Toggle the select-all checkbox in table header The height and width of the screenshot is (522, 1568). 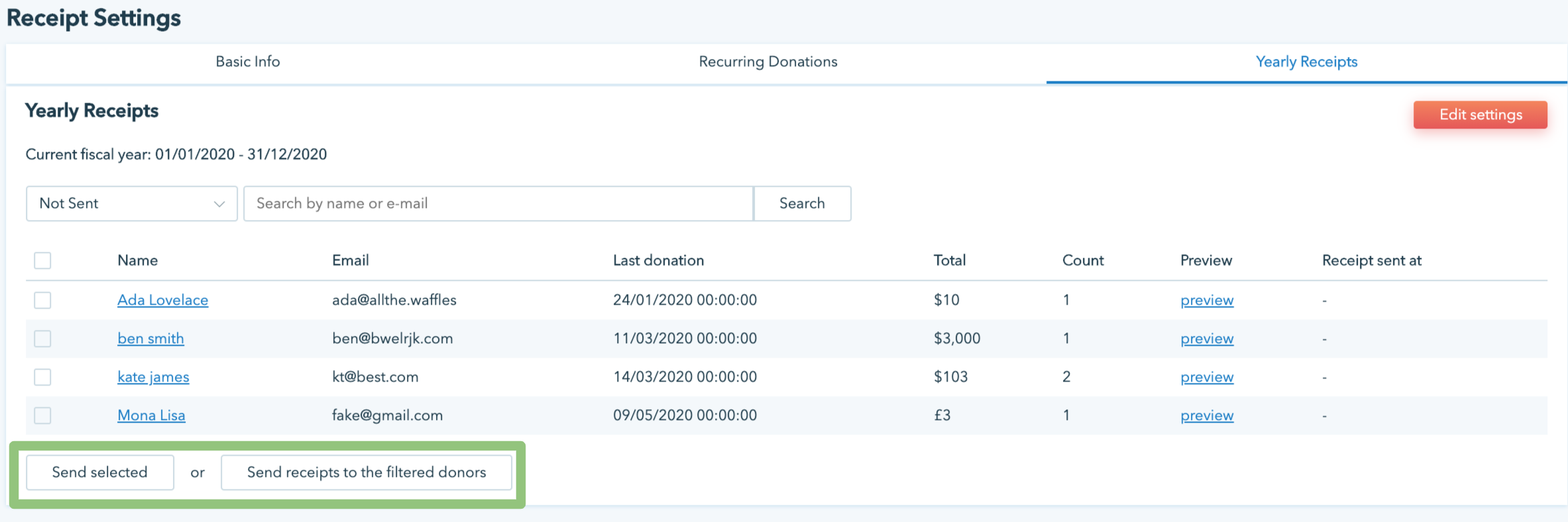tap(42, 260)
